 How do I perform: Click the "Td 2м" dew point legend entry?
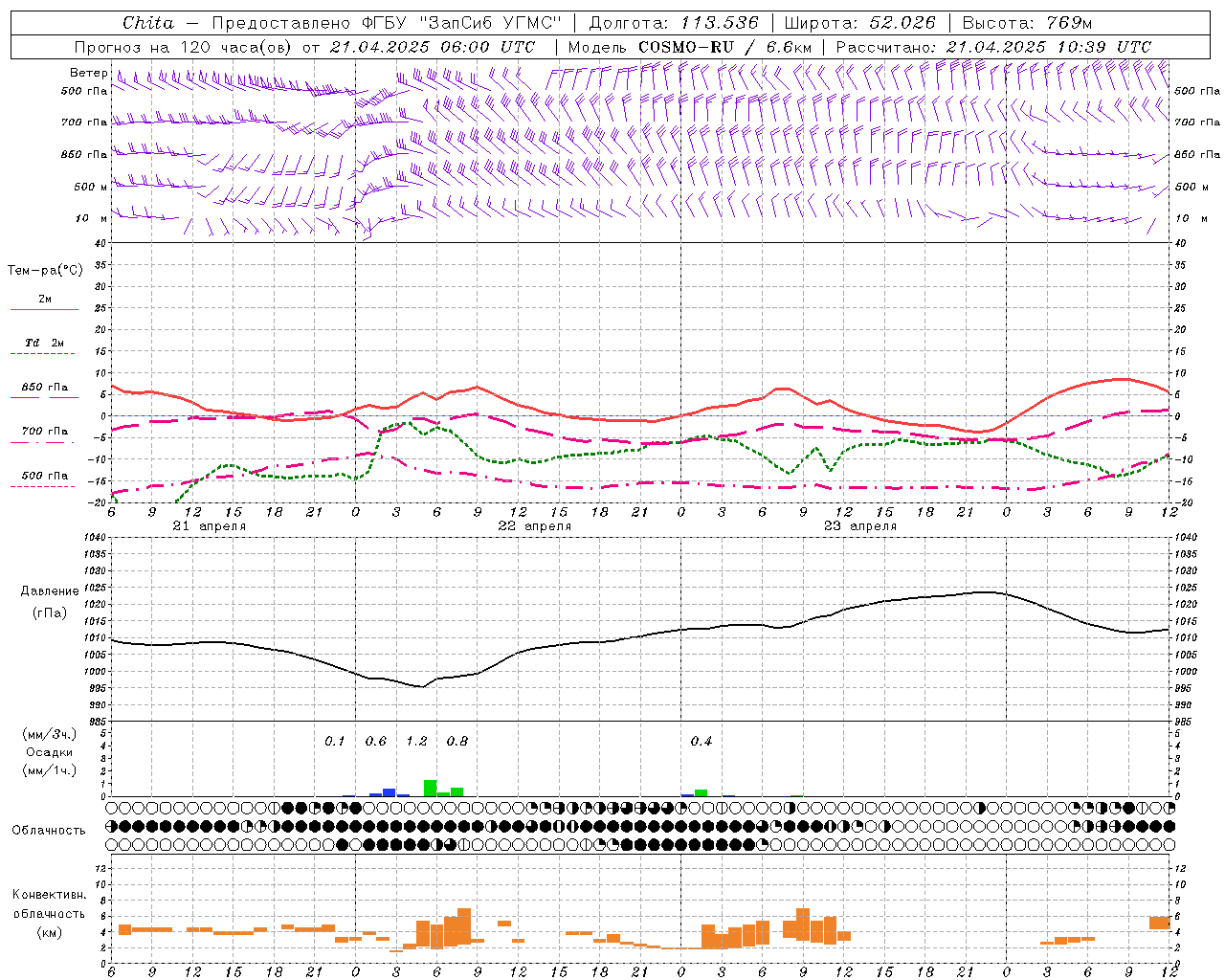(44, 345)
